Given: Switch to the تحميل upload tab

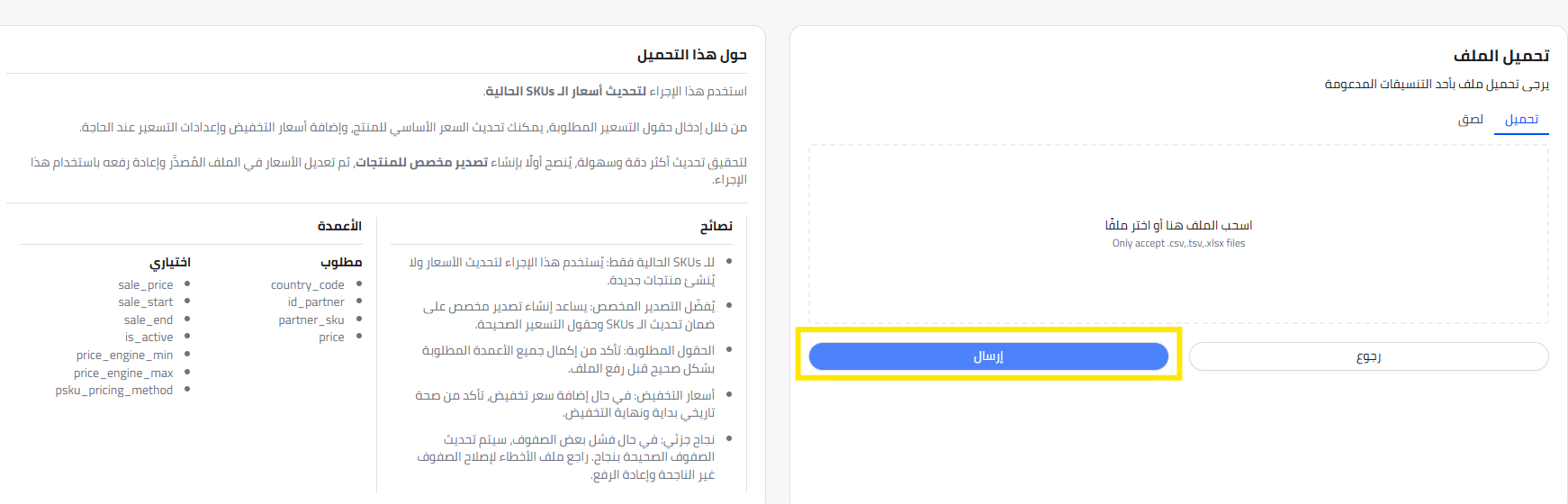Looking at the screenshot, I should [x=1521, y=120].
